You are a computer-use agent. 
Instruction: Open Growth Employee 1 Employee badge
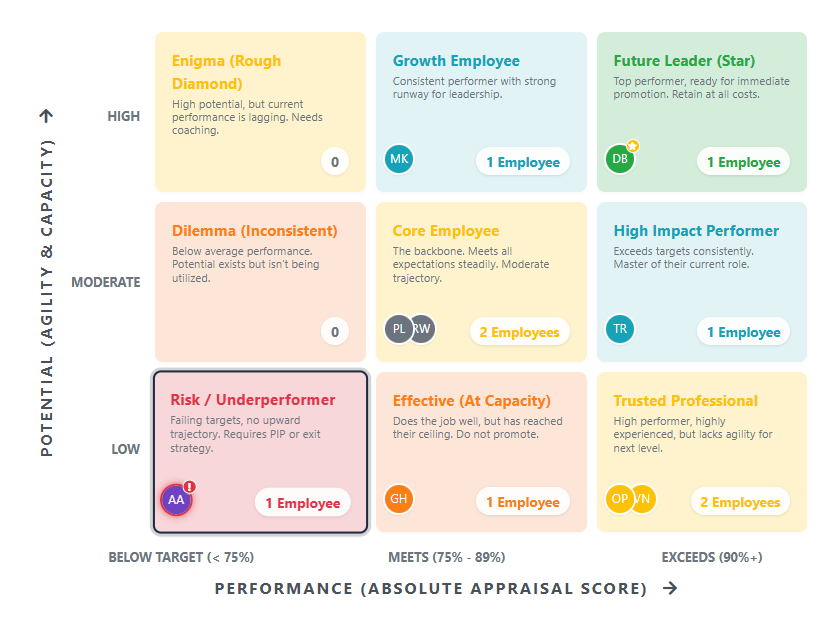click(x=523, y=162)
